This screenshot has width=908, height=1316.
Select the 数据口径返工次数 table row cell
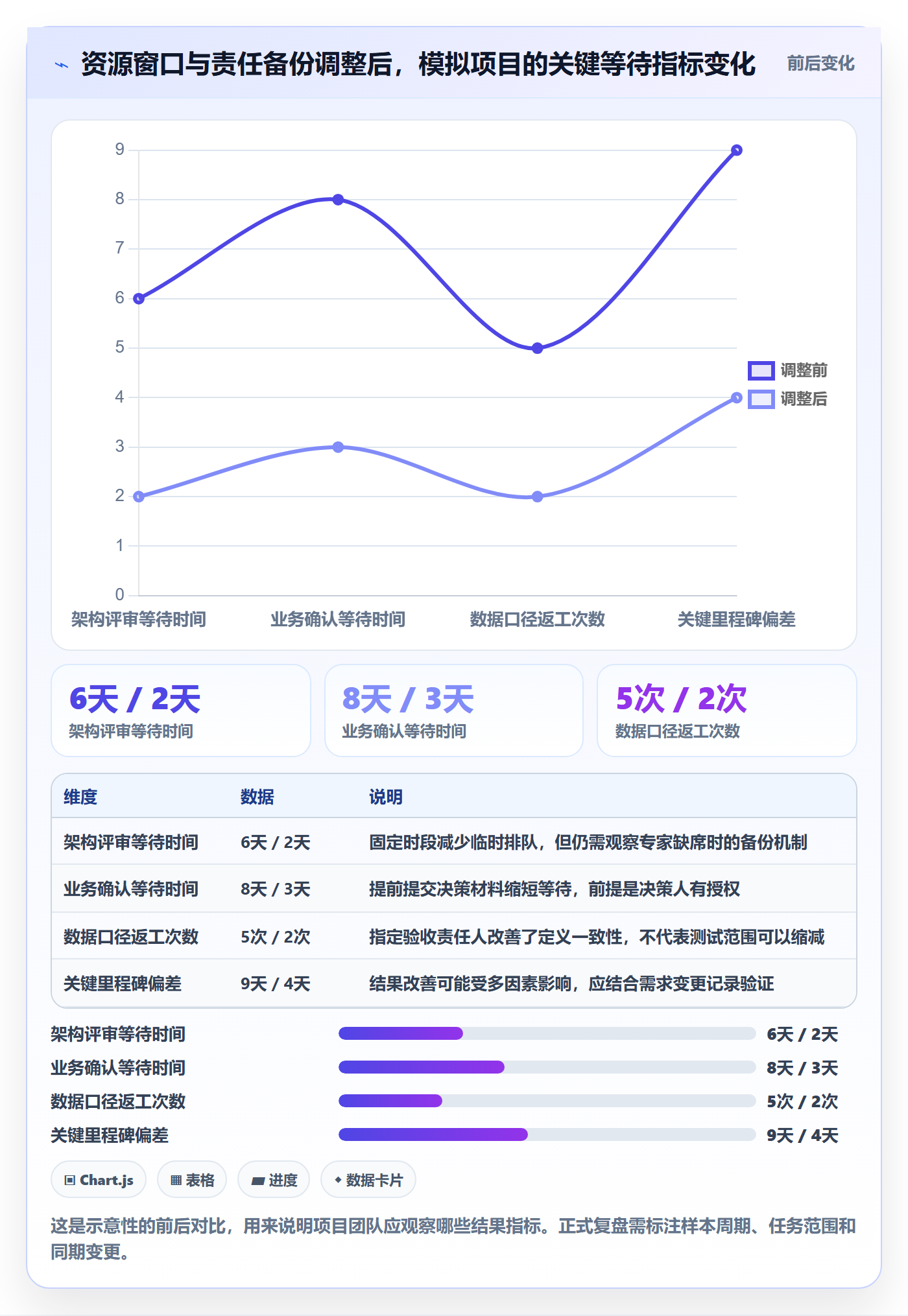pos(131,937)
